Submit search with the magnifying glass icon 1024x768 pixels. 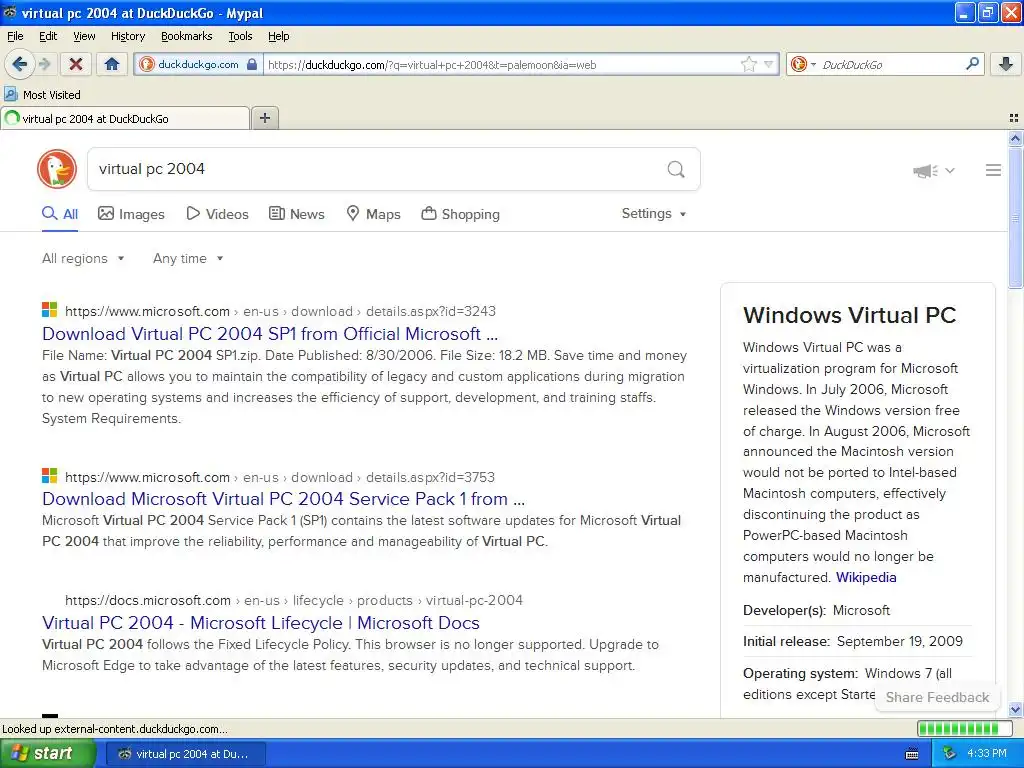[676, 170]
